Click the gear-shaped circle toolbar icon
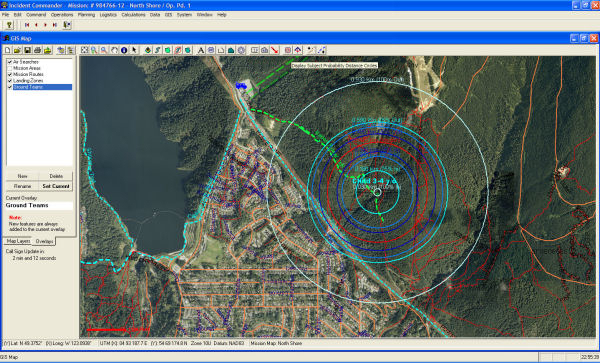 point(241,50)
